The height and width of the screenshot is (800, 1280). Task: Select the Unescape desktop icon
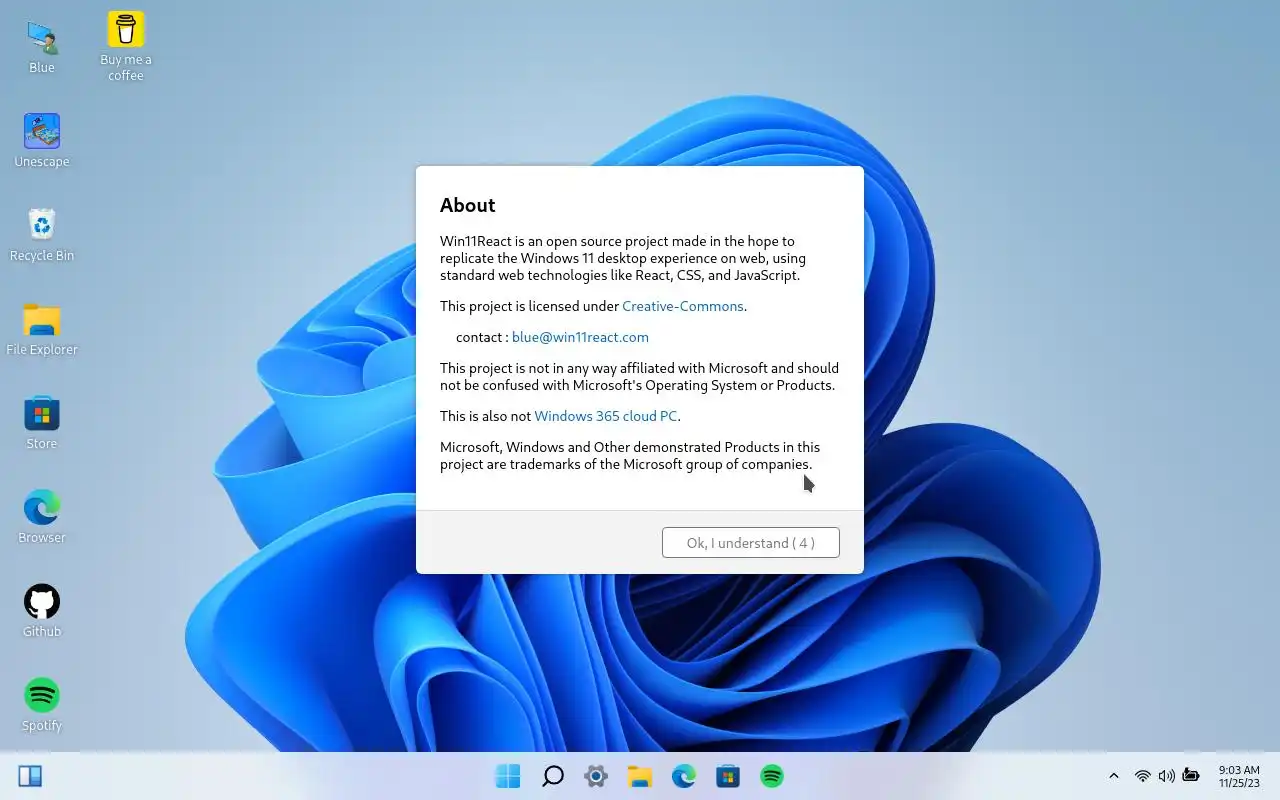click(42, 140)
